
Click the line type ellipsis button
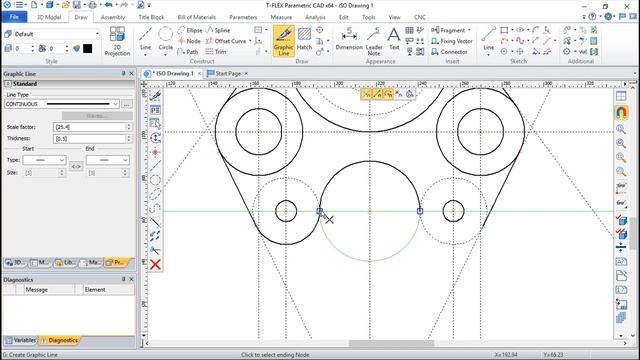pyautogui.click(x=127, y=104)
